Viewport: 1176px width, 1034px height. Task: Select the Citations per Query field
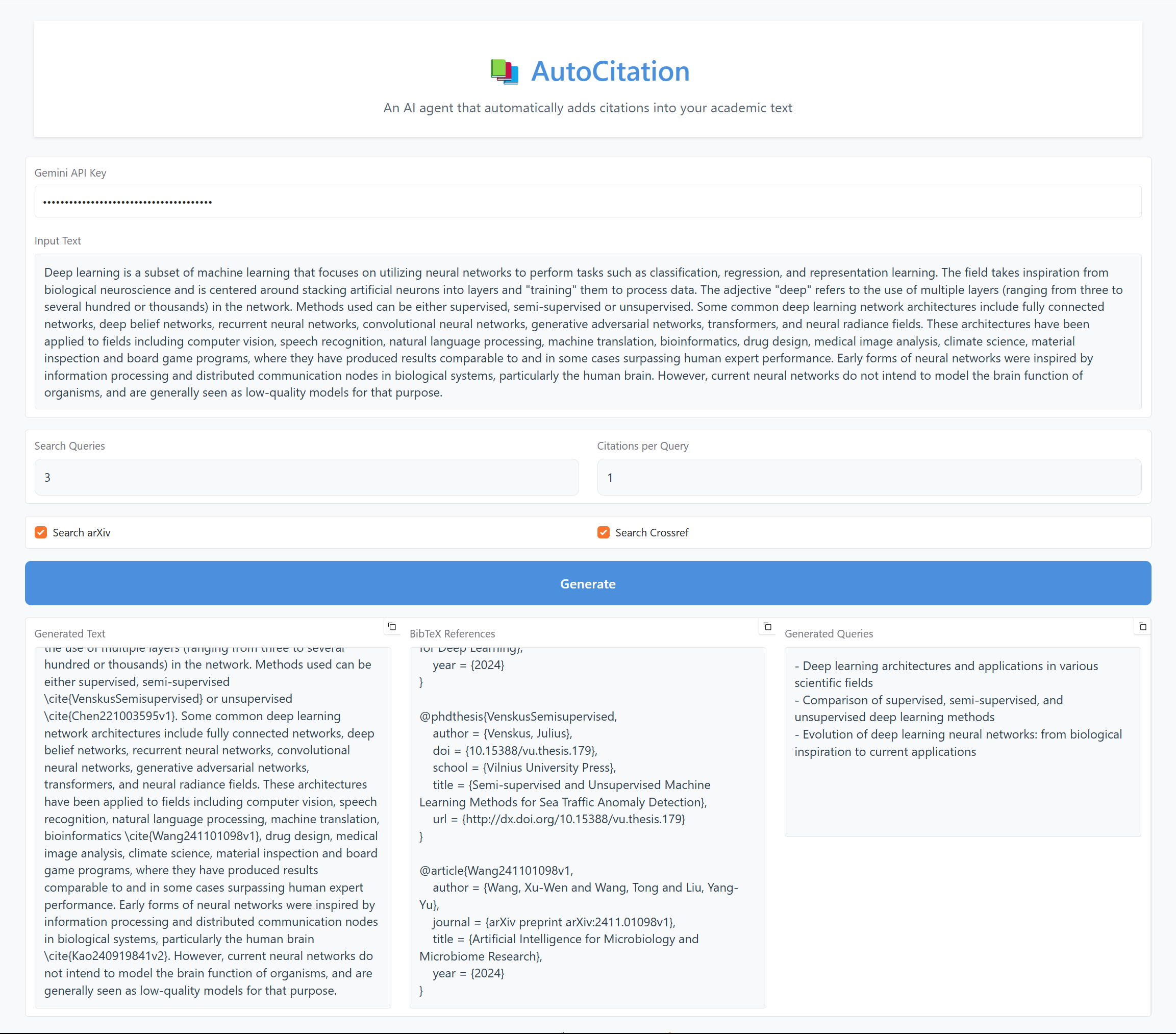(869, 478)
